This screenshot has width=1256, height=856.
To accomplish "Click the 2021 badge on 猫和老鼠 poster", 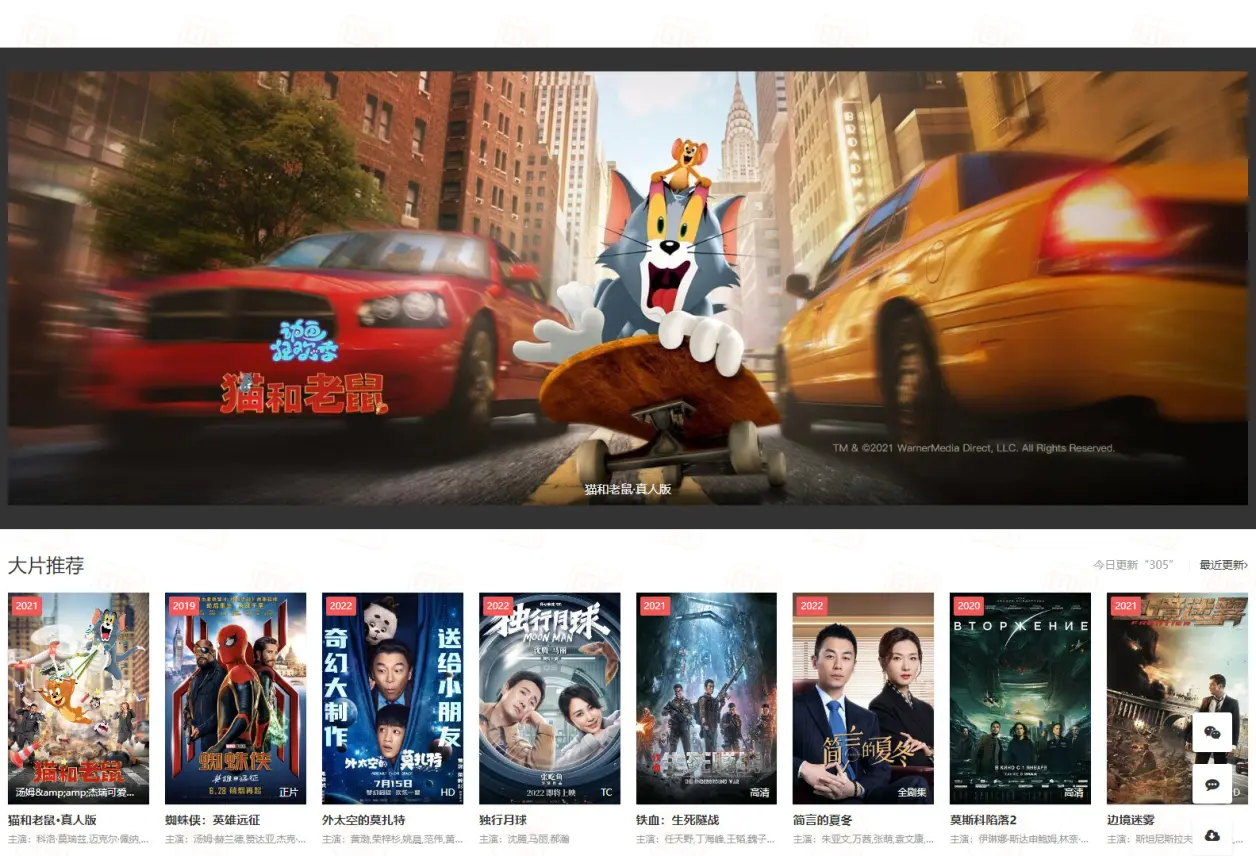I will pos(27,606).
